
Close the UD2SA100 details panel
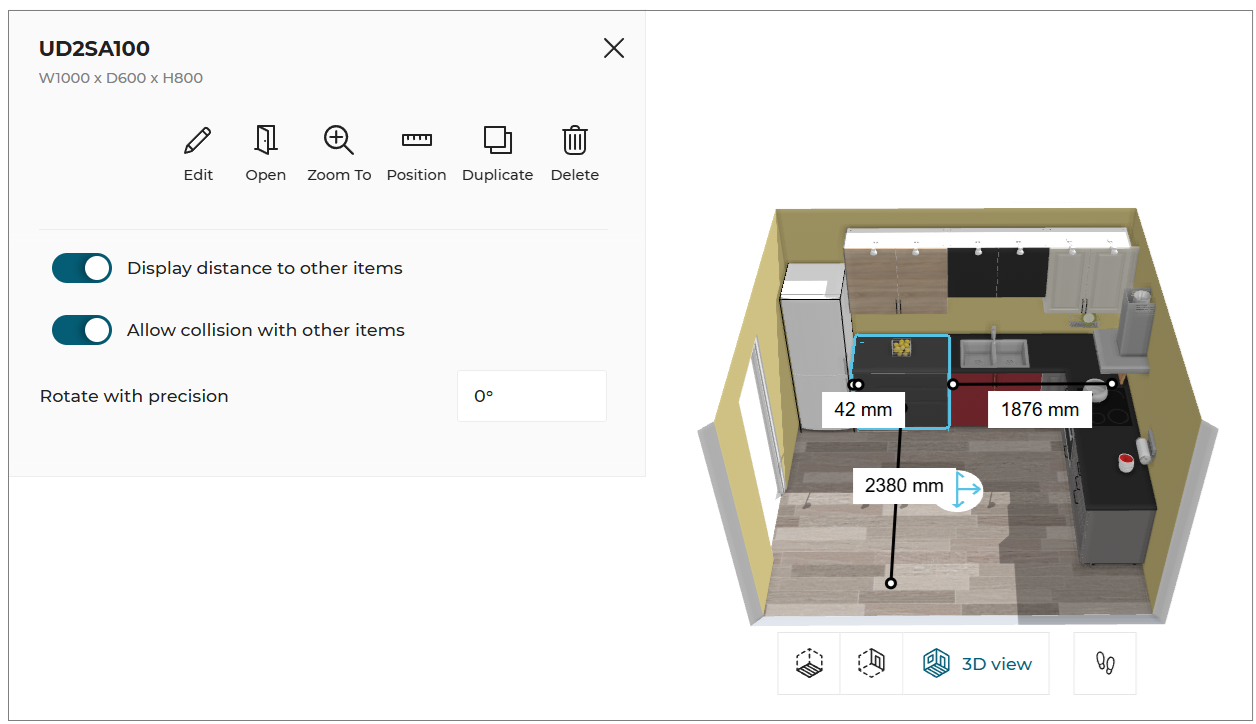click(x=613, y=48)
